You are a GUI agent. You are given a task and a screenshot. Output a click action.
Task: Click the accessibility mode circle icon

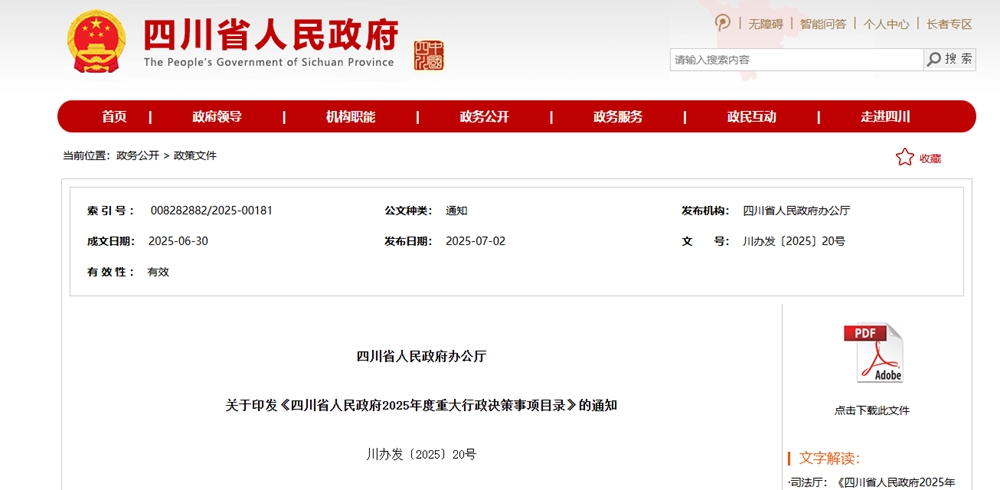pyautogui.click(x=723, y=23)
